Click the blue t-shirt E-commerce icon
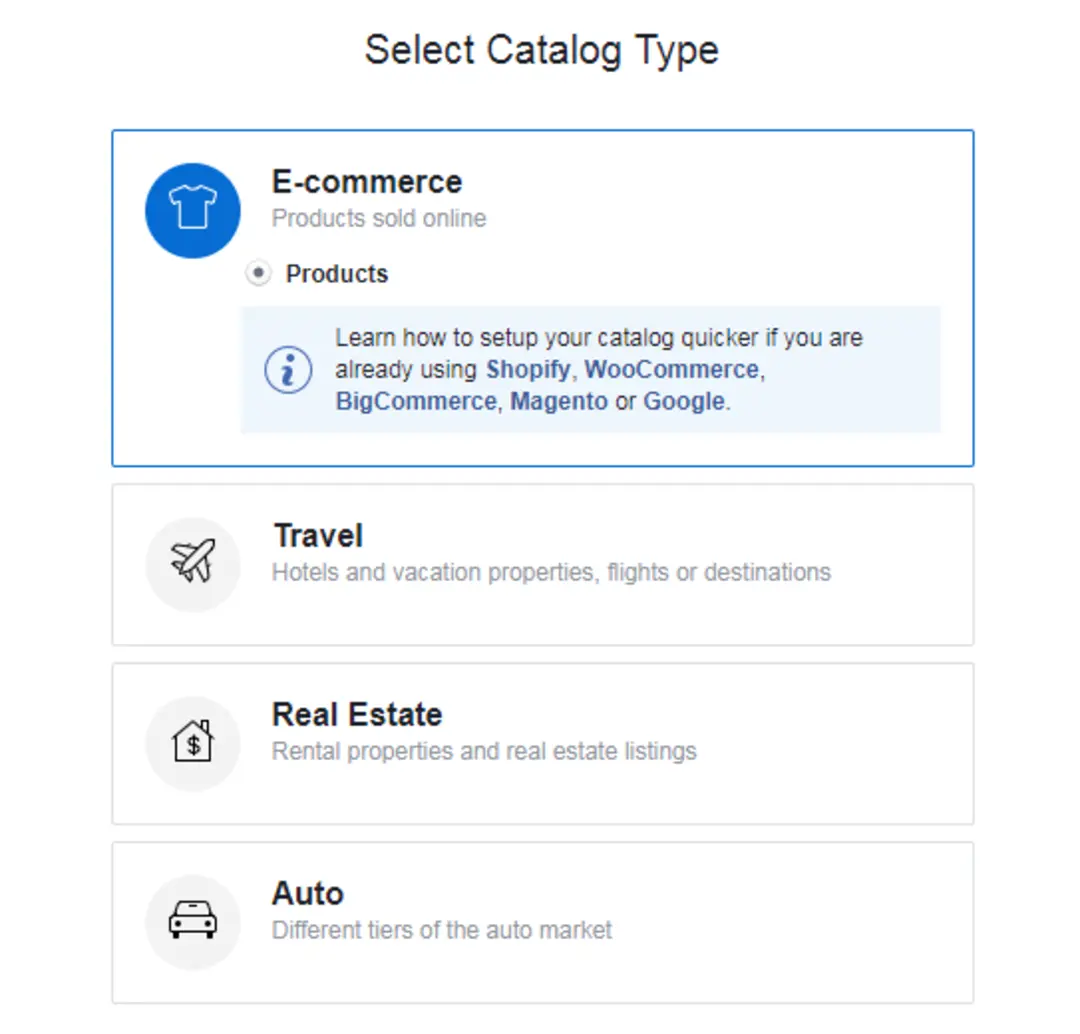This screenshot has height=1034, width=1080. 193,211
